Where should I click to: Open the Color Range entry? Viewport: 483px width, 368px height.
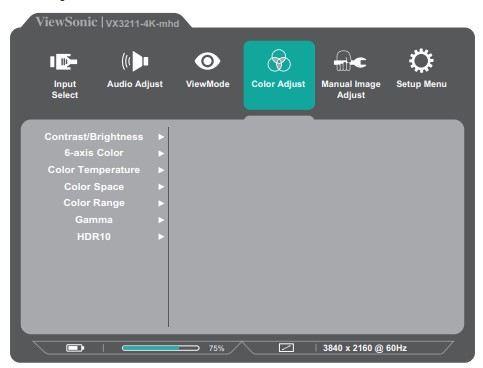(94, 203)
